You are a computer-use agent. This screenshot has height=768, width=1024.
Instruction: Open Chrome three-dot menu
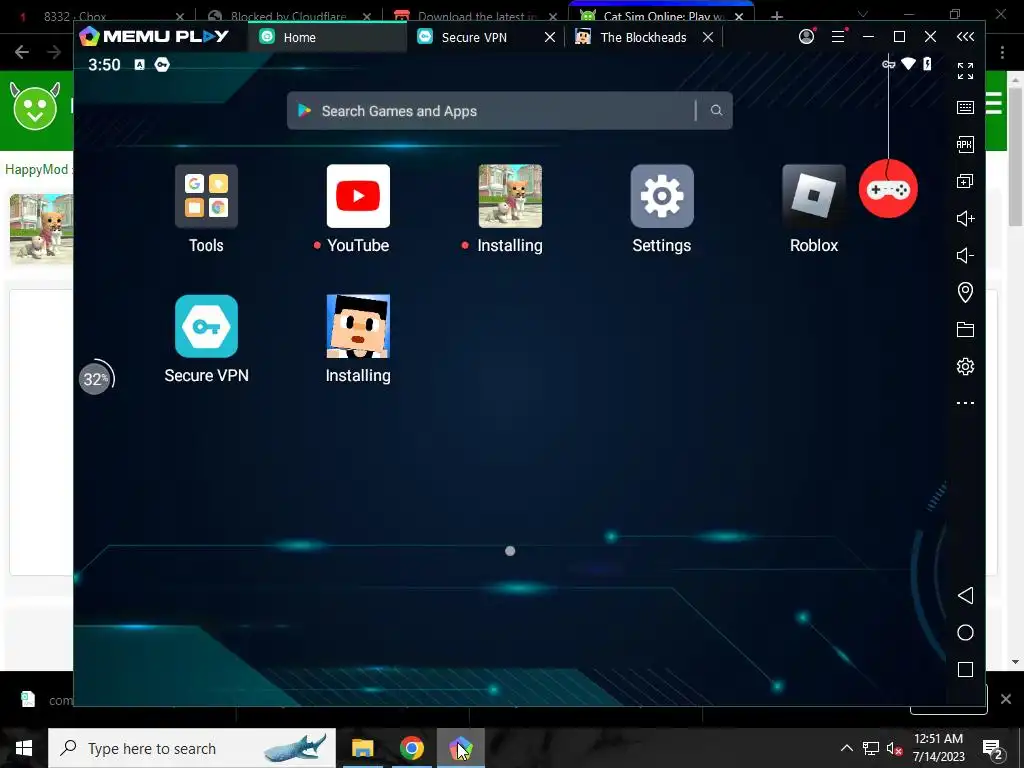(x=1002, y=52)
